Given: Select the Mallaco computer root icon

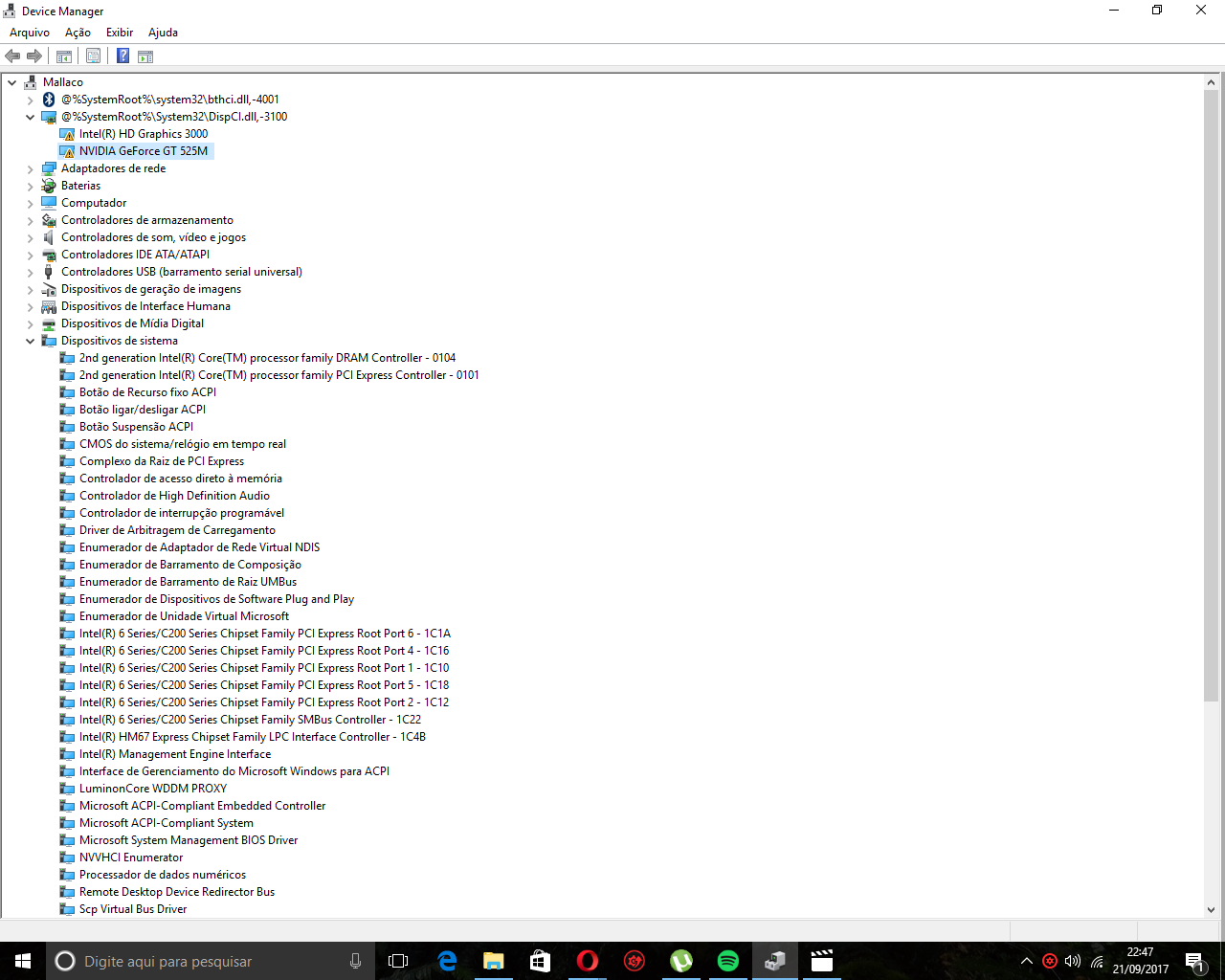Looking at the screenshot, I should tap(31, 82).
